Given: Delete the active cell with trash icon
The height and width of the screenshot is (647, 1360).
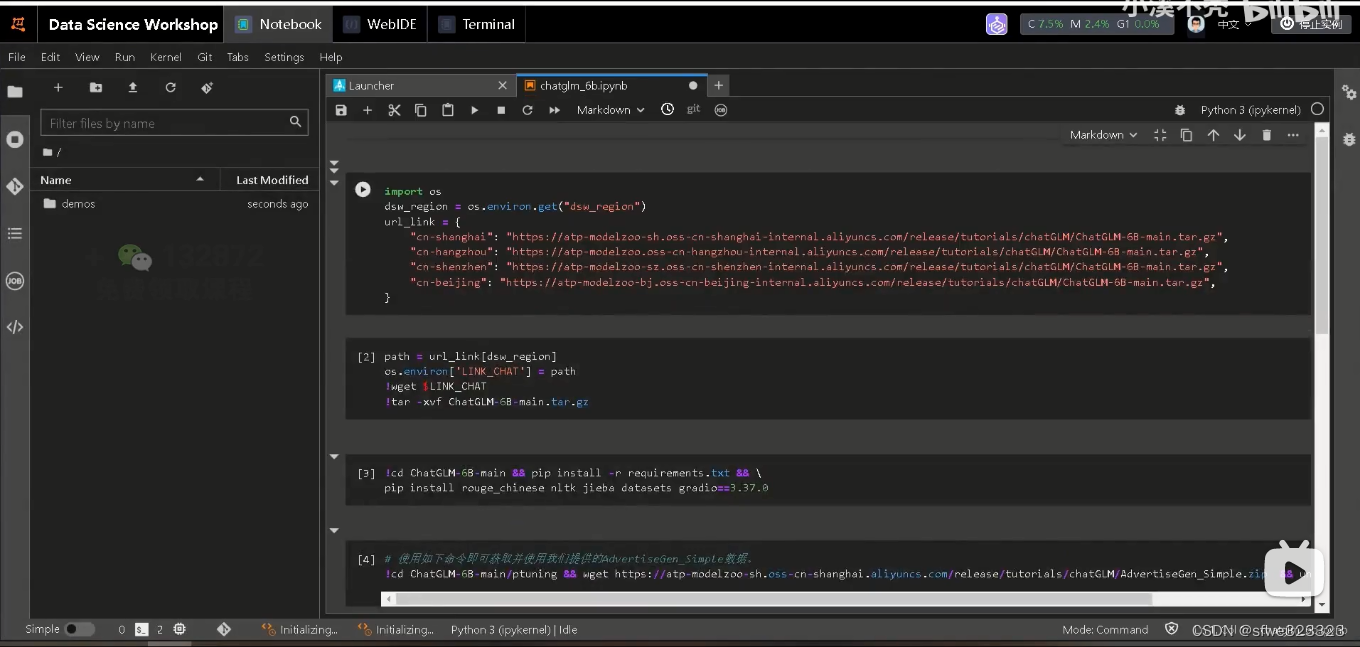Looking at the screenshot, I should tap(1266, 135).
